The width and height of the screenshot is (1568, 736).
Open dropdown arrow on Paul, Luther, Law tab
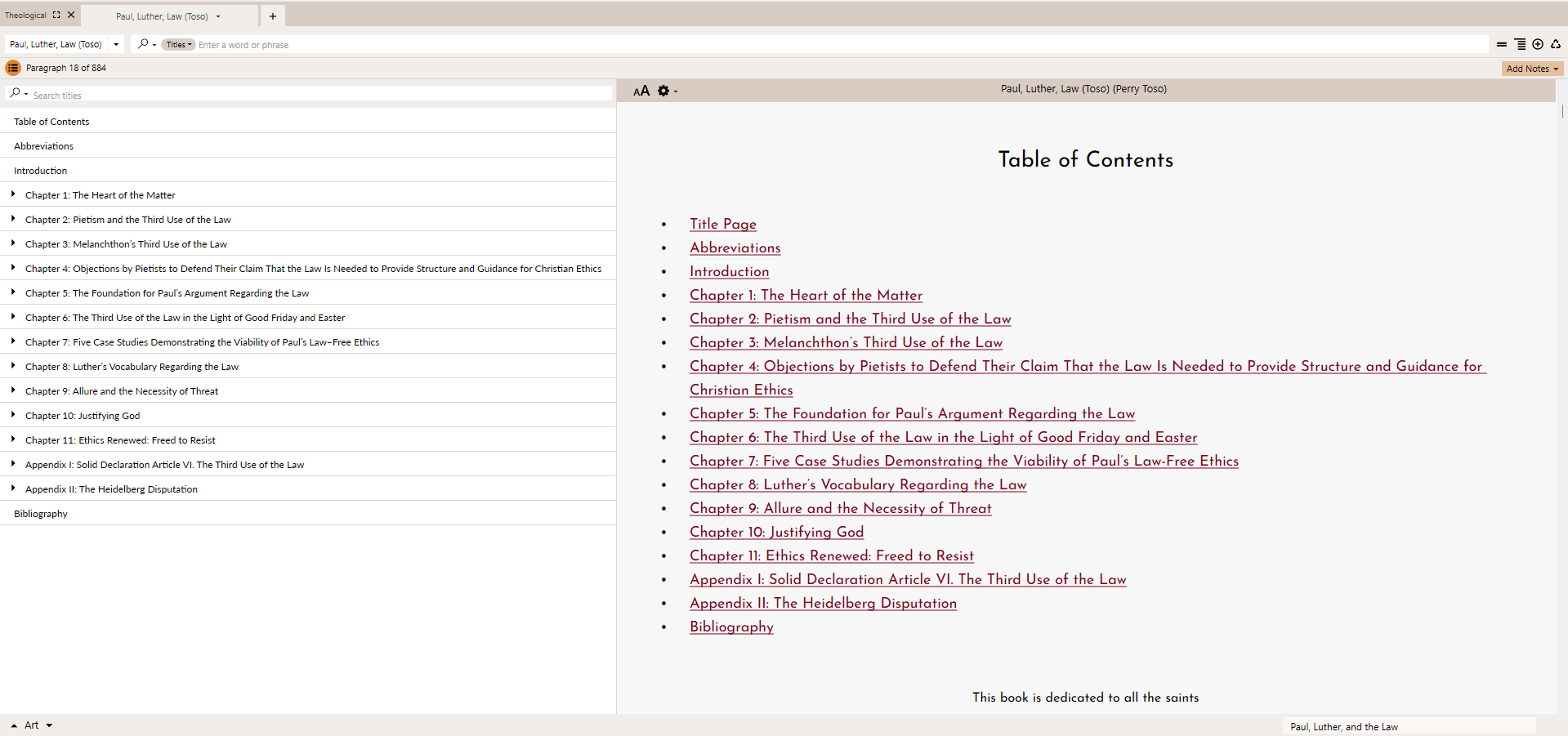point(218,16)
